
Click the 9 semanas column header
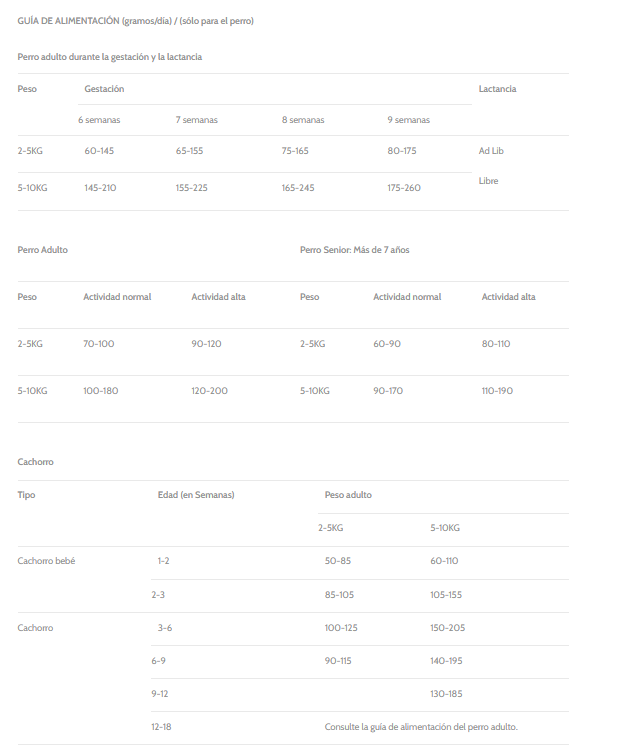pyautogui.click(x=408, y=120)
